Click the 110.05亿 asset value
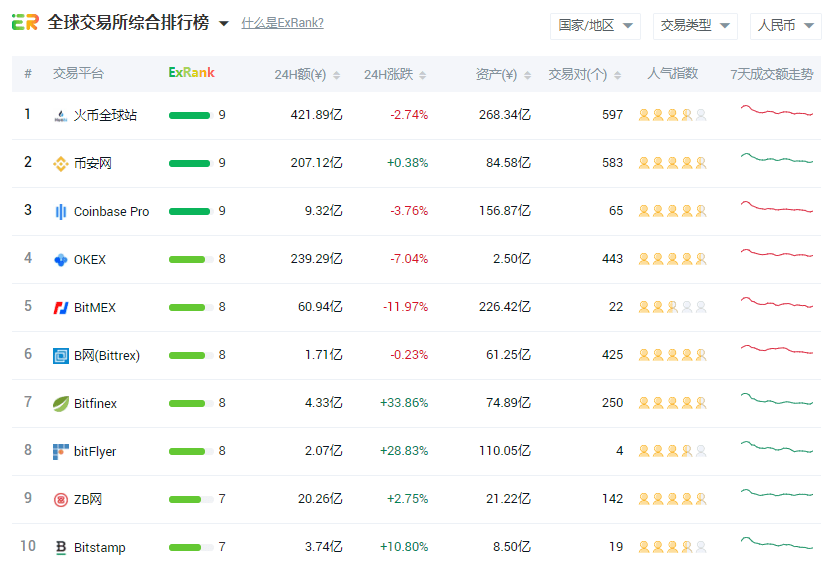 pos(505,451)
